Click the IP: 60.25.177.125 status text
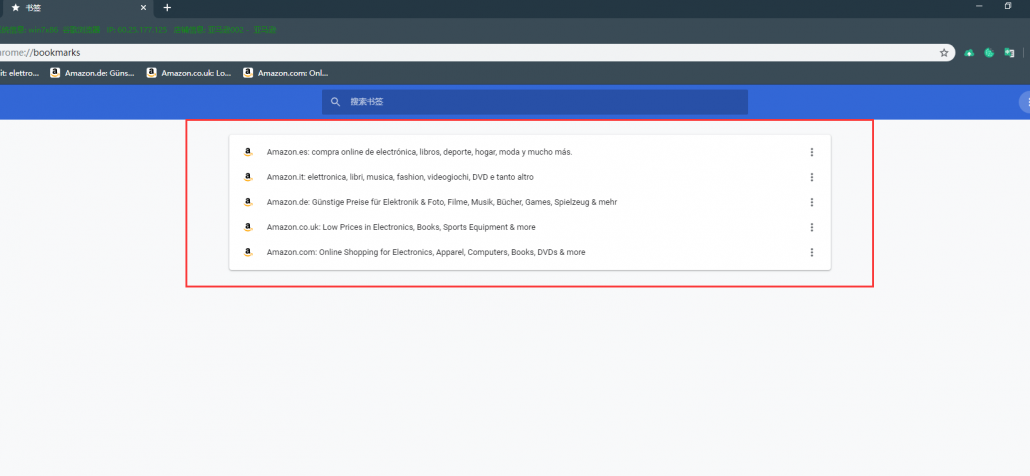This screenshot has height=476, width=1030. [137, 30]
